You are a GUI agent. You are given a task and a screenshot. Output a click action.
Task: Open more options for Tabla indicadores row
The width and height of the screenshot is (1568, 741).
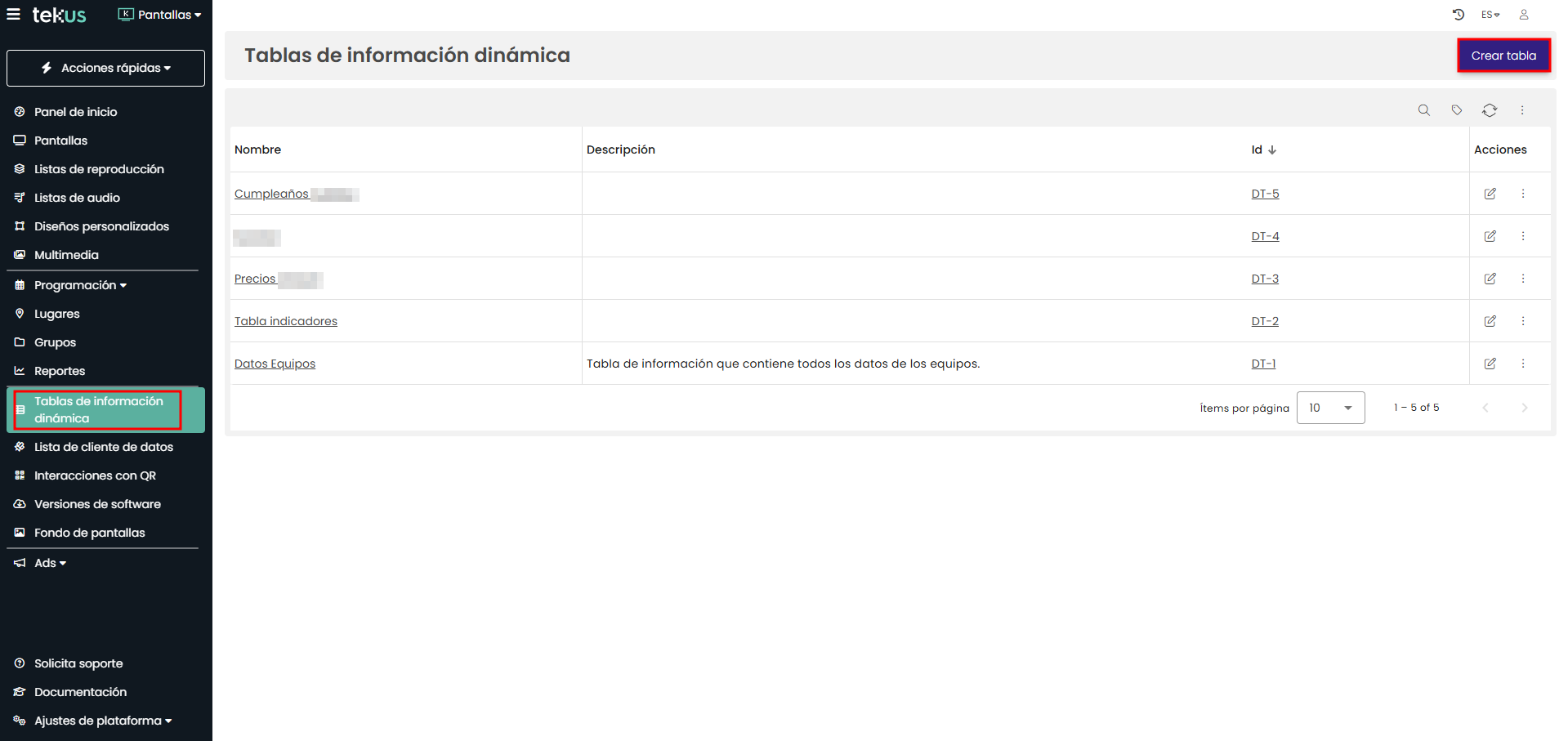click(x=1522, y=321)
